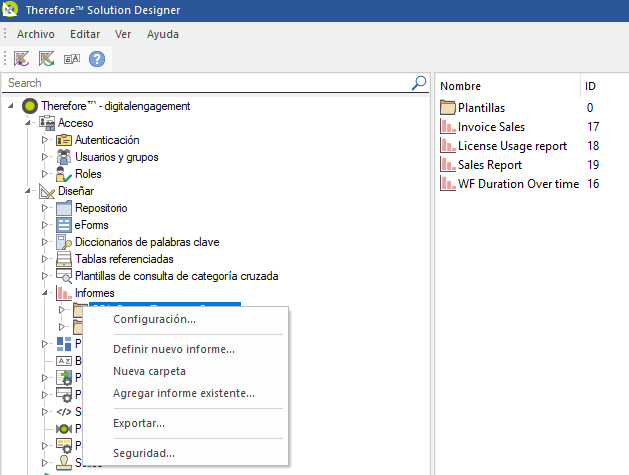629x475 pixels.
Task: Click the Repositorio icon
Action: click(x=64, y=208)
